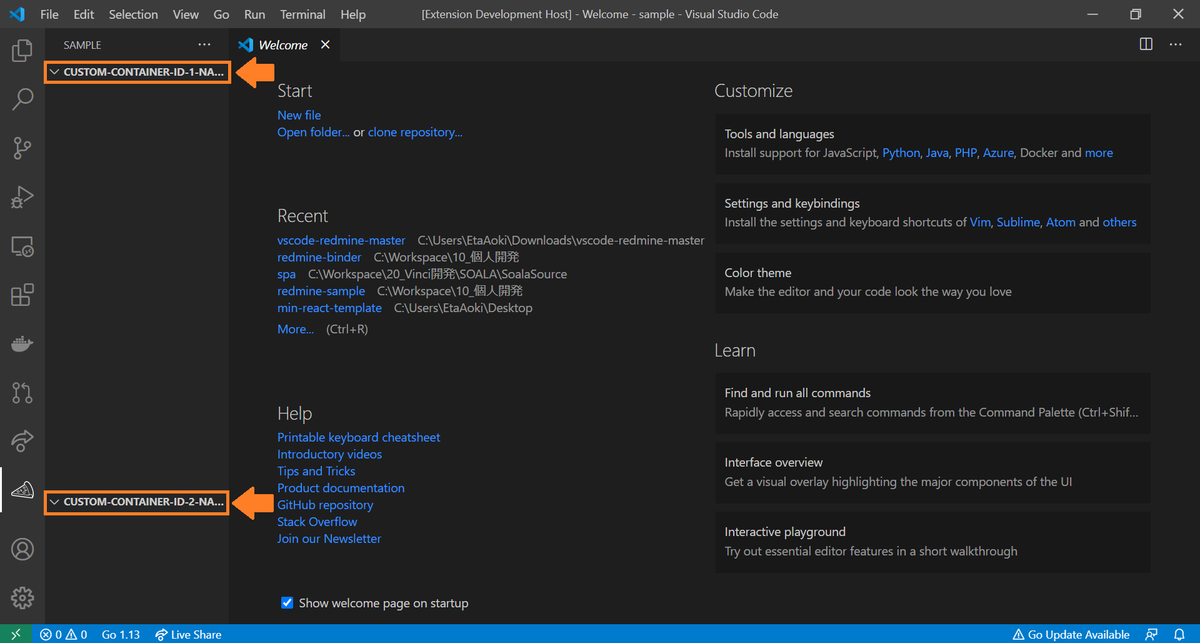Select the active custom sample view icon
This screenshot has height=643, width=1200.
tap(22, 490)
